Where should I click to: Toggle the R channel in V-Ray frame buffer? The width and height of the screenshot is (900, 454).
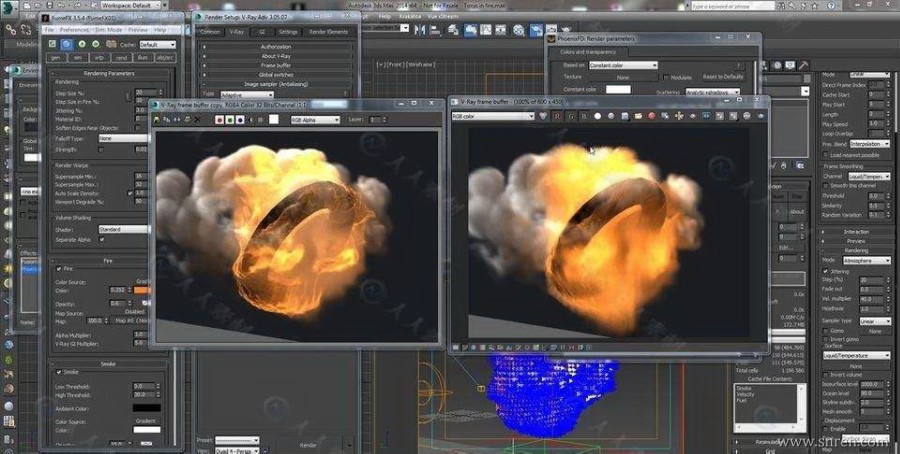pyautogui.click(x=557, y=116)
